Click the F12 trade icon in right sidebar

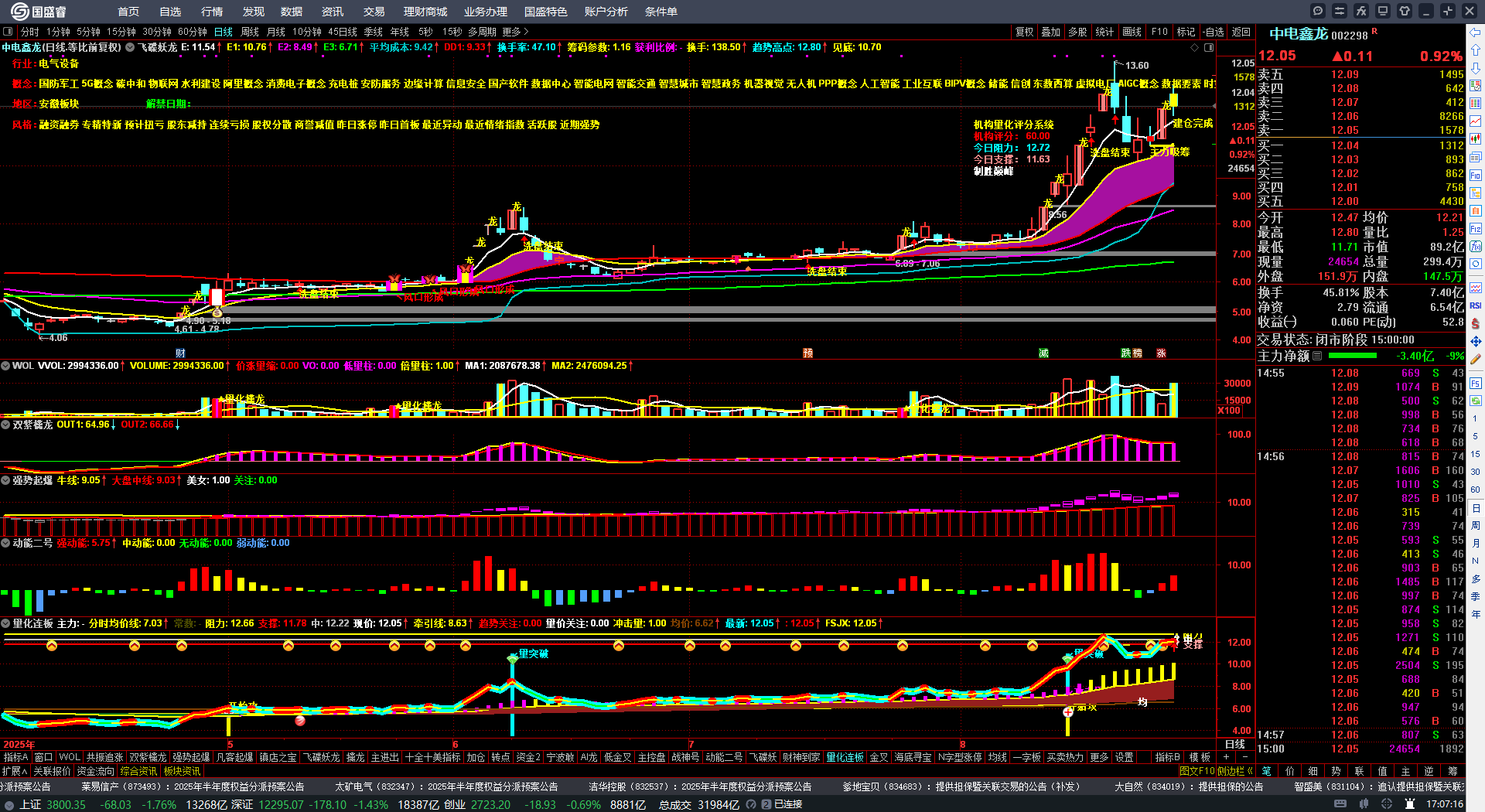click(x=1476, y=229)
